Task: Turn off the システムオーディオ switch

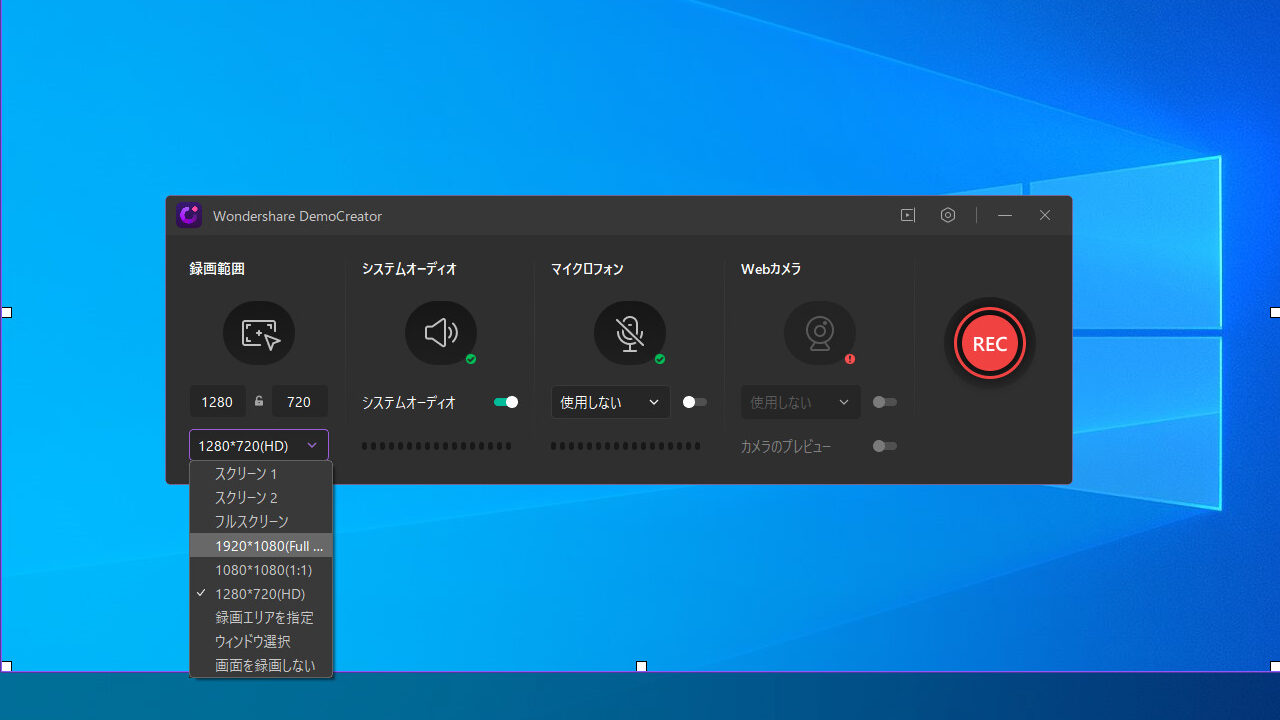Action: [x=506, y=402]
